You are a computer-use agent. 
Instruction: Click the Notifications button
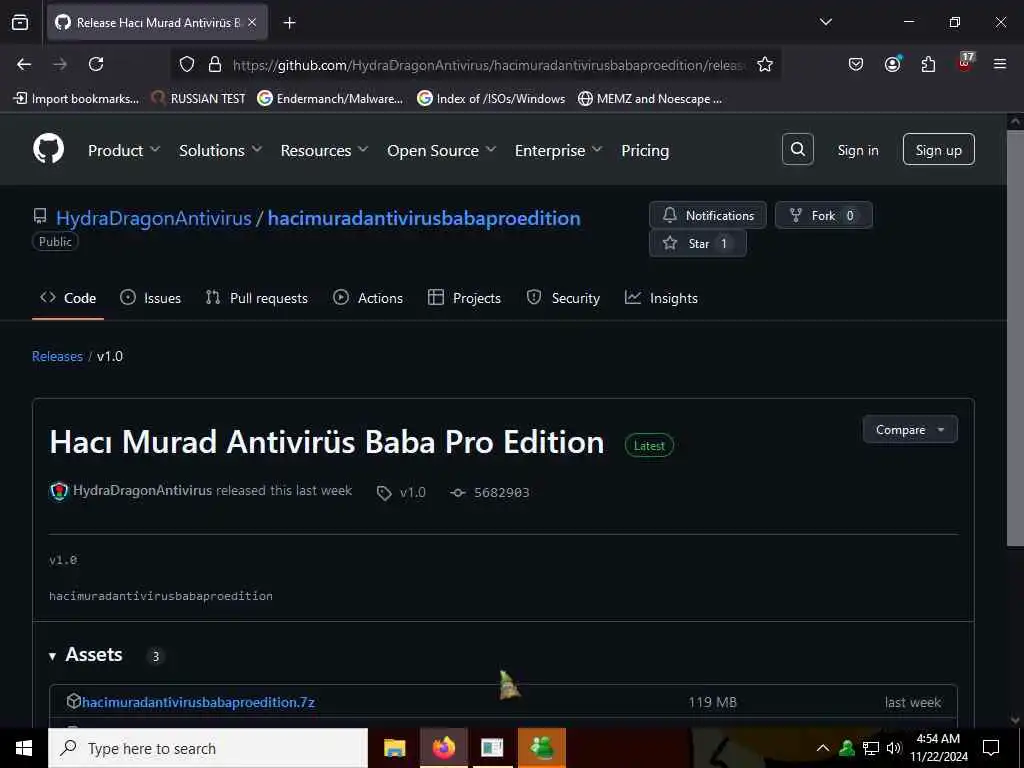pos(708,216)
